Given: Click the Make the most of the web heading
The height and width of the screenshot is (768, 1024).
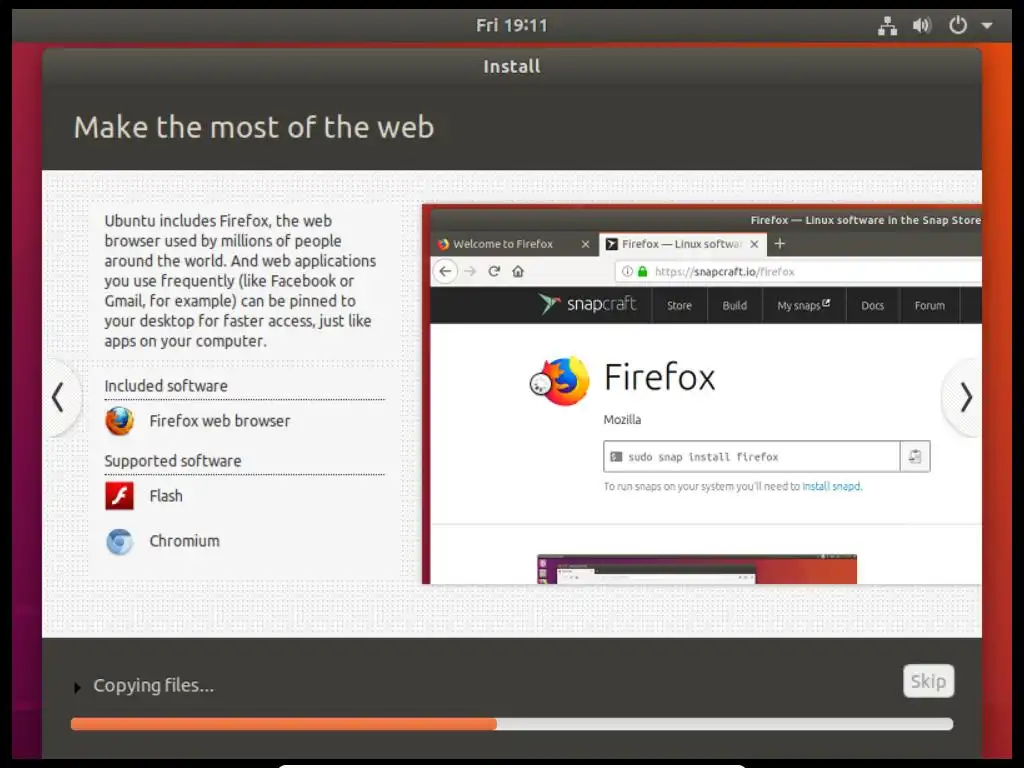Looking at the screenshot, I should pyautogui.click(x=253, y=127).
